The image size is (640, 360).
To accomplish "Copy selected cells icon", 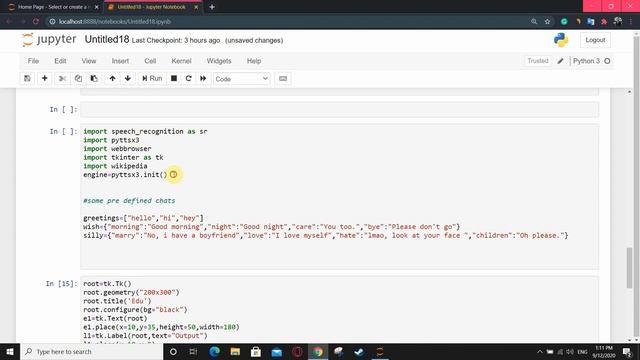I will click(x=78, y=78).
